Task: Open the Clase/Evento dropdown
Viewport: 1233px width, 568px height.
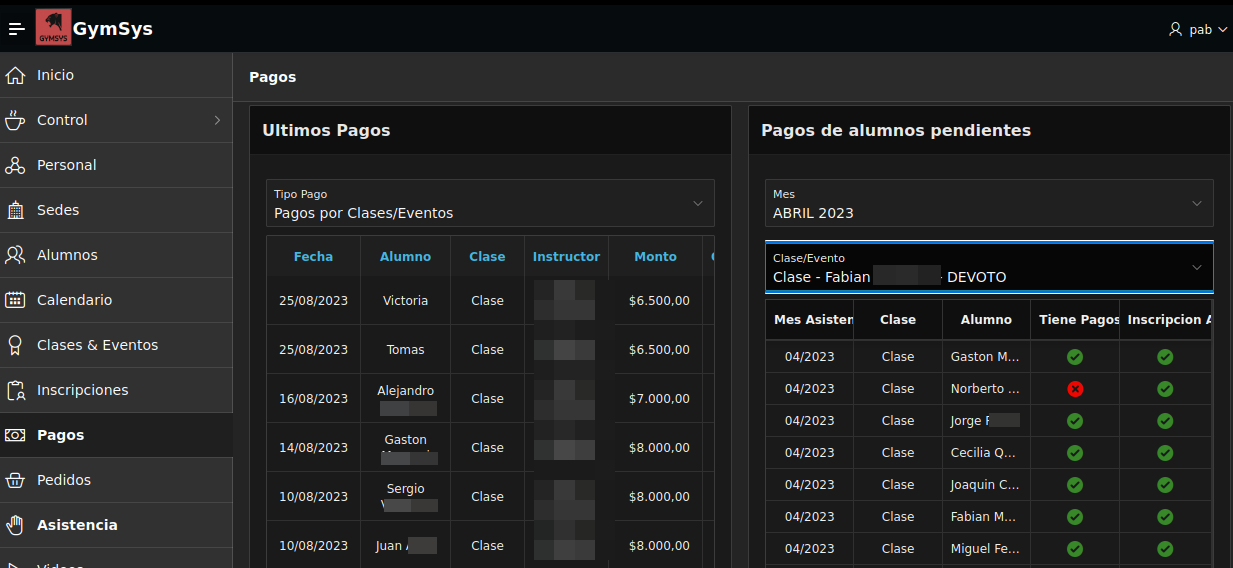Action: pyautogui.click(x=989, y=268)
